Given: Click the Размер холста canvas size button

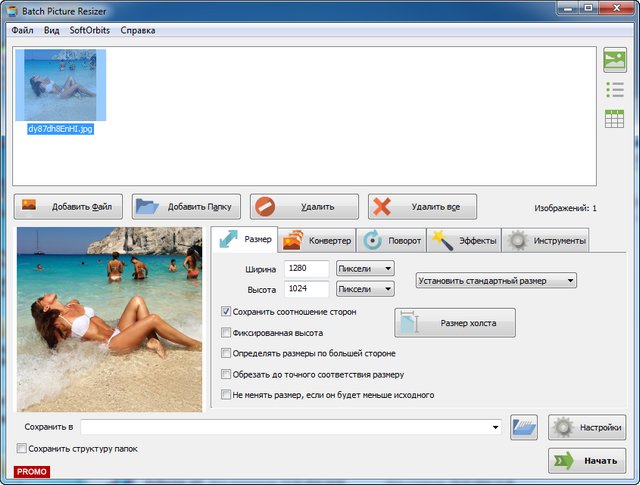Looking at the screenshot, I should [455, 323].
